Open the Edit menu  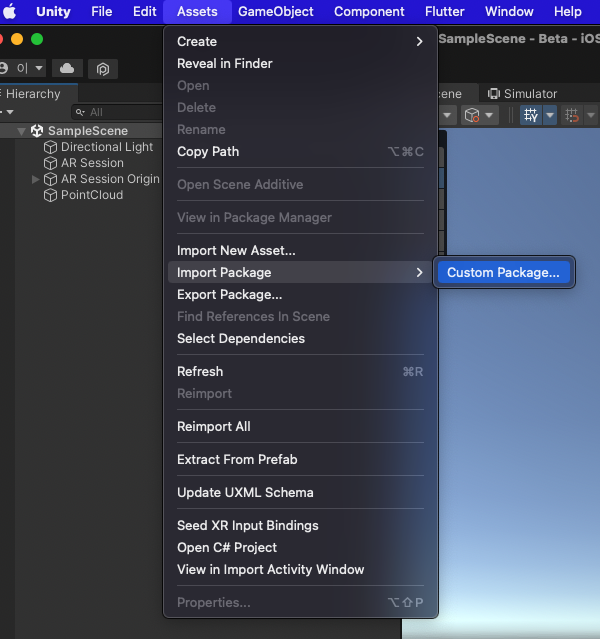point(144,11)
